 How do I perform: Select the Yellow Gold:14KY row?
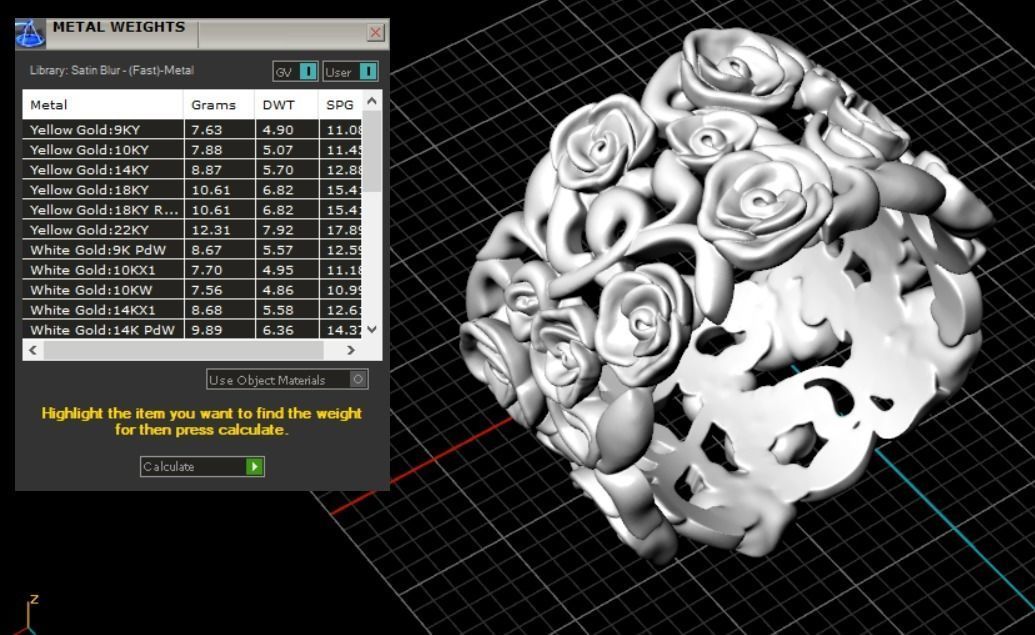coord(192,170)
